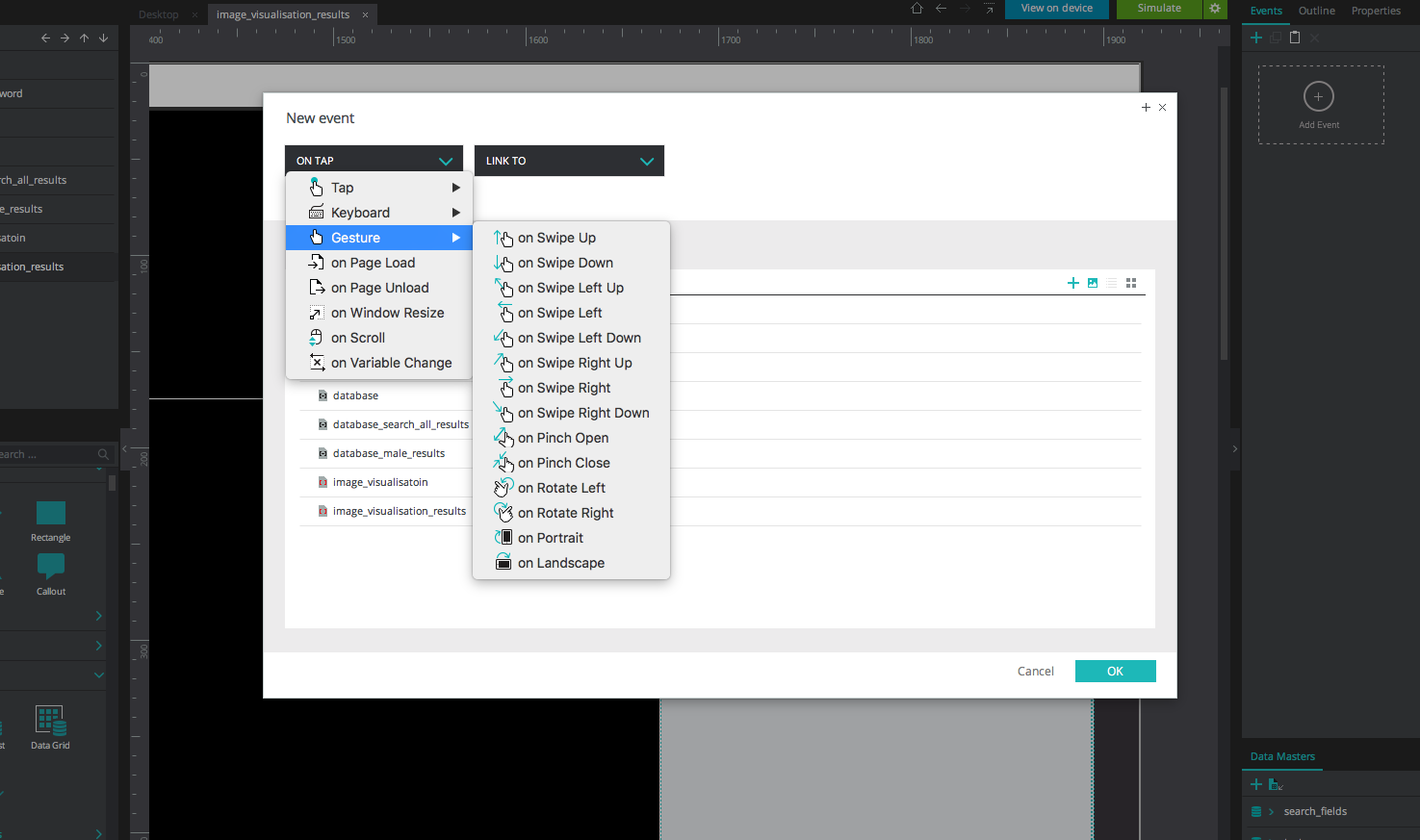Click the Add Event plus icon

click(x=1318, y=96)
